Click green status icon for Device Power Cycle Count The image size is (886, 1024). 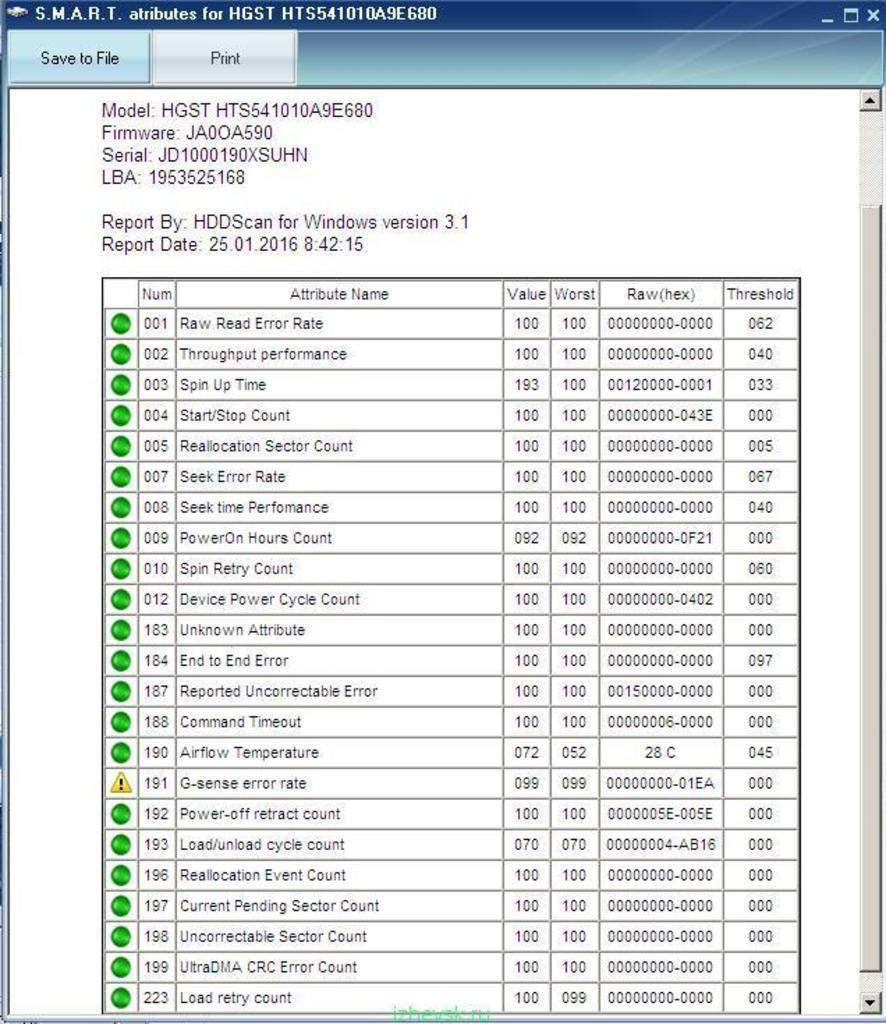tap(121, 600)
